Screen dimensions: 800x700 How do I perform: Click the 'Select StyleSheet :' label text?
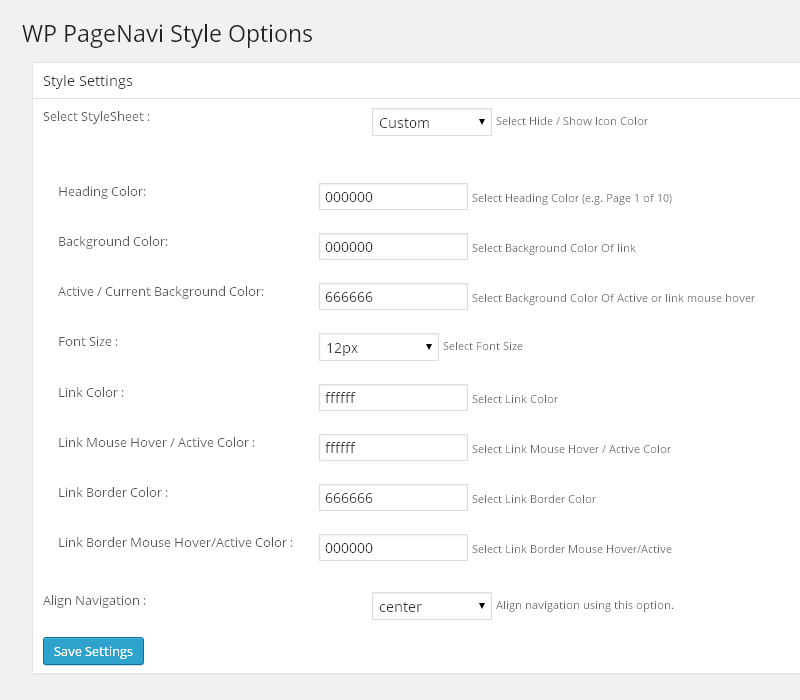pyautogui.click(x=96, y=116)
